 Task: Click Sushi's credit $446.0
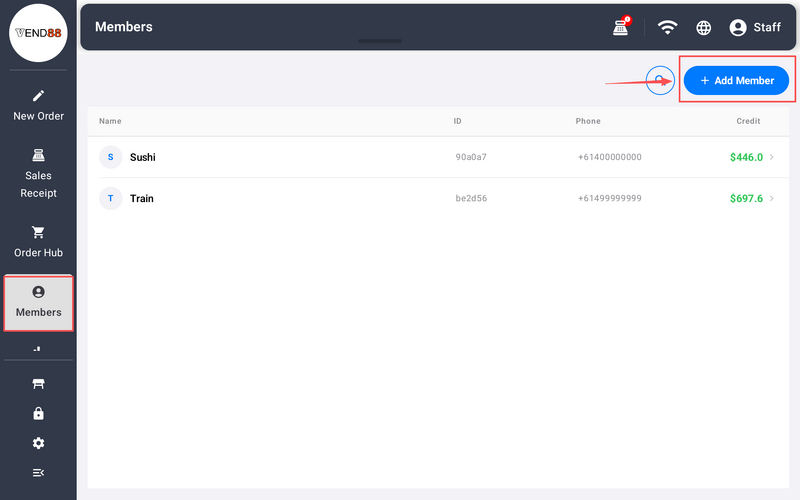pos(746,157)
